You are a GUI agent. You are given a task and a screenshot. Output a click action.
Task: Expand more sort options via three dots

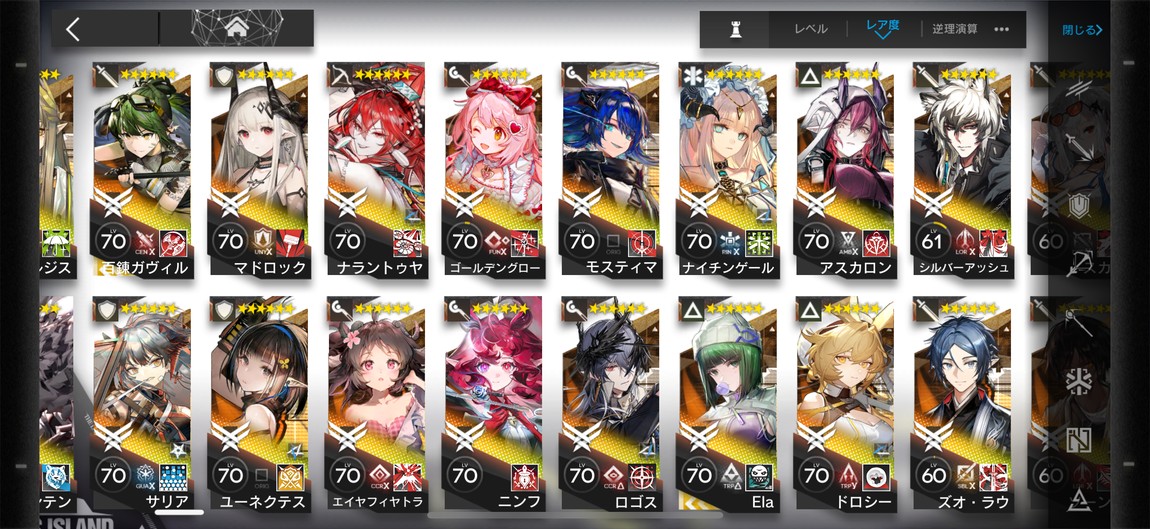point(1001,29)
